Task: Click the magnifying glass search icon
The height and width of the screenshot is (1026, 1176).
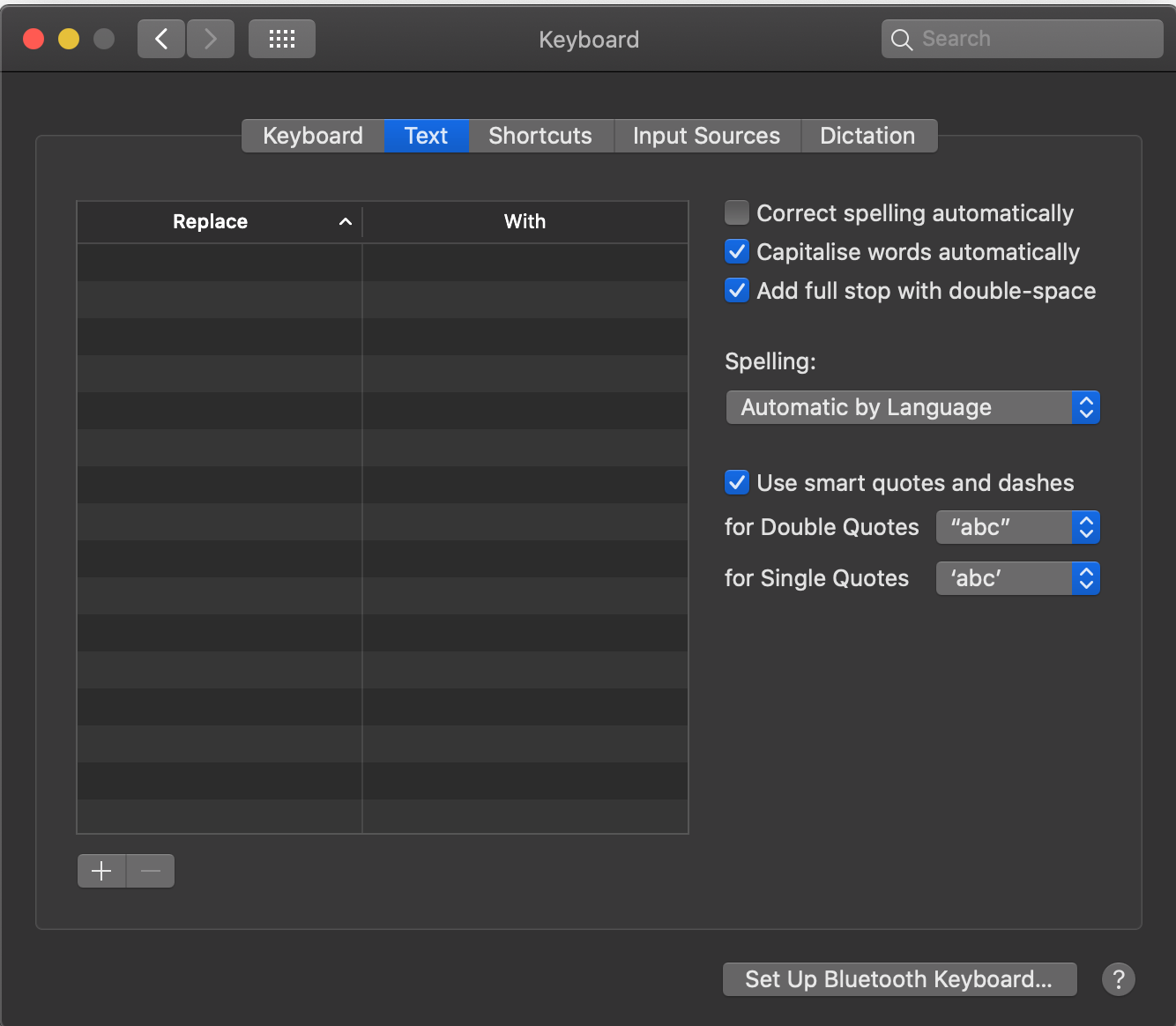Action: [x=901, y=40]
